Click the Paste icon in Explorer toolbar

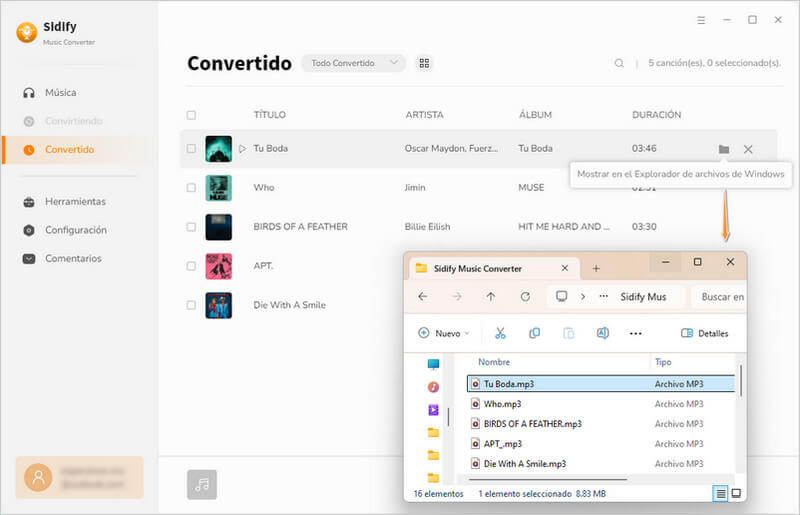pyautogui.click(x=568, y=333)
